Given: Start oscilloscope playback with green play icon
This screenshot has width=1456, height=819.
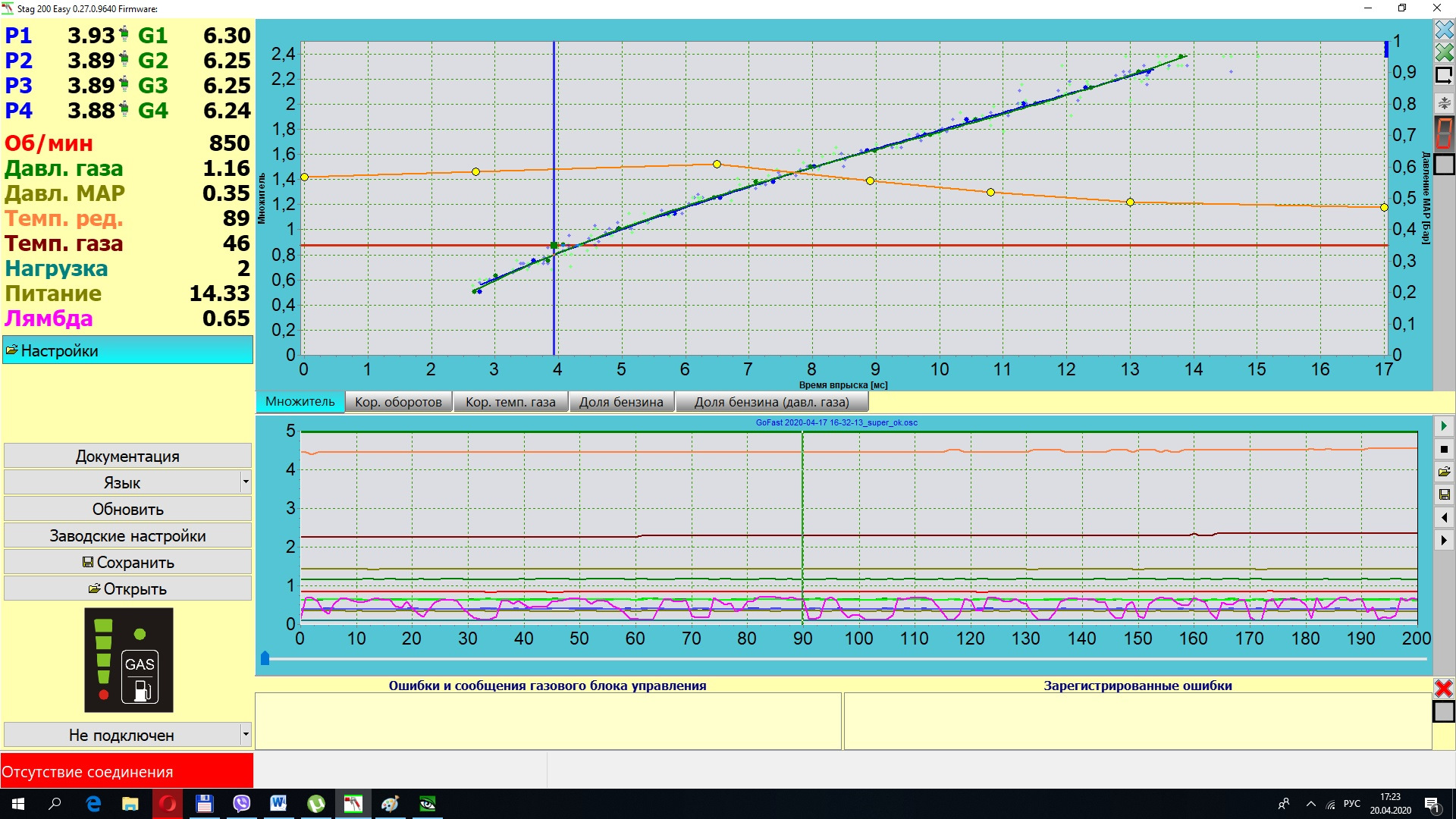Looking at the screenshot, I should tap(1444, 426).
